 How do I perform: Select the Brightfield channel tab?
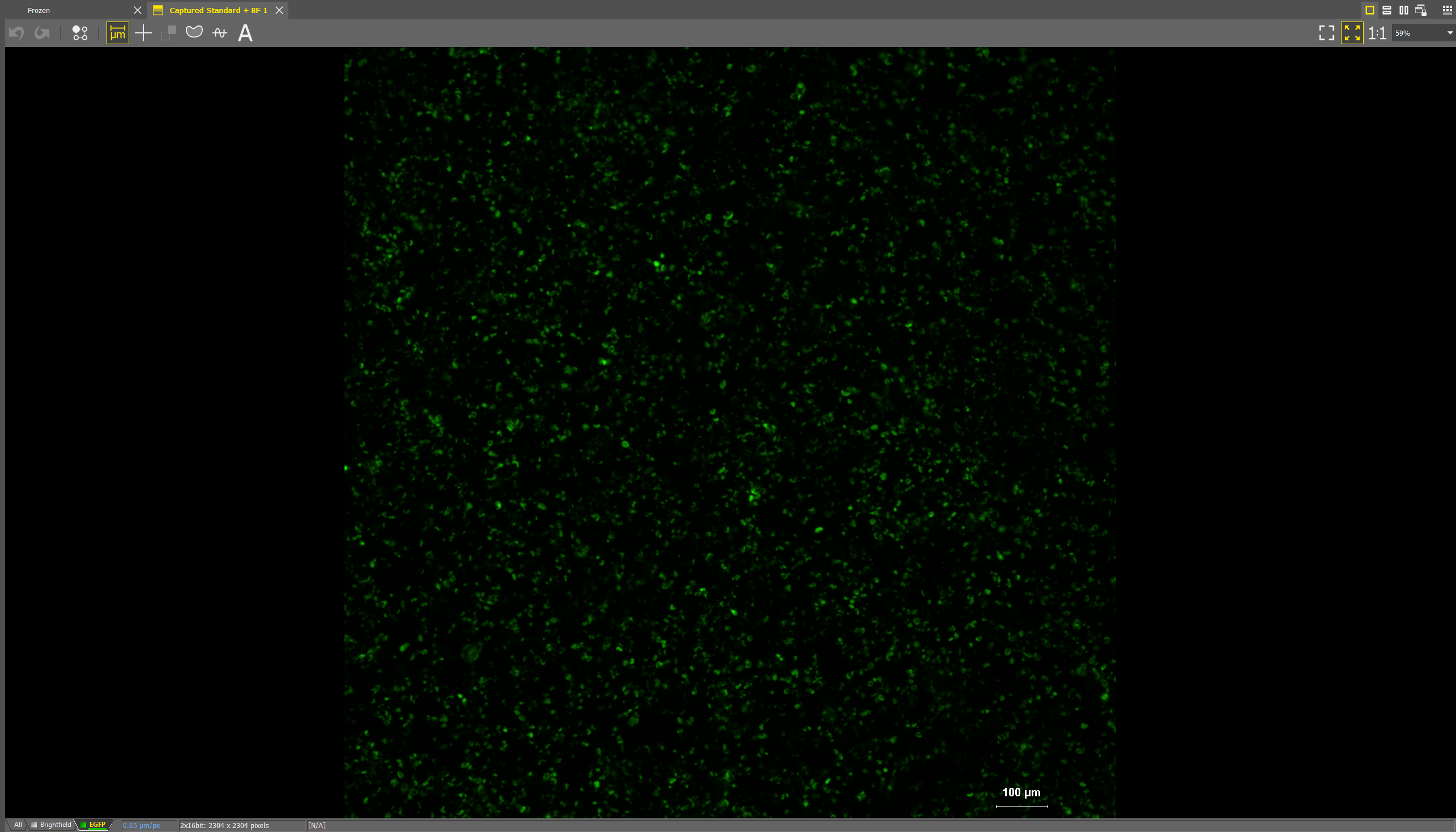[55, 825]
